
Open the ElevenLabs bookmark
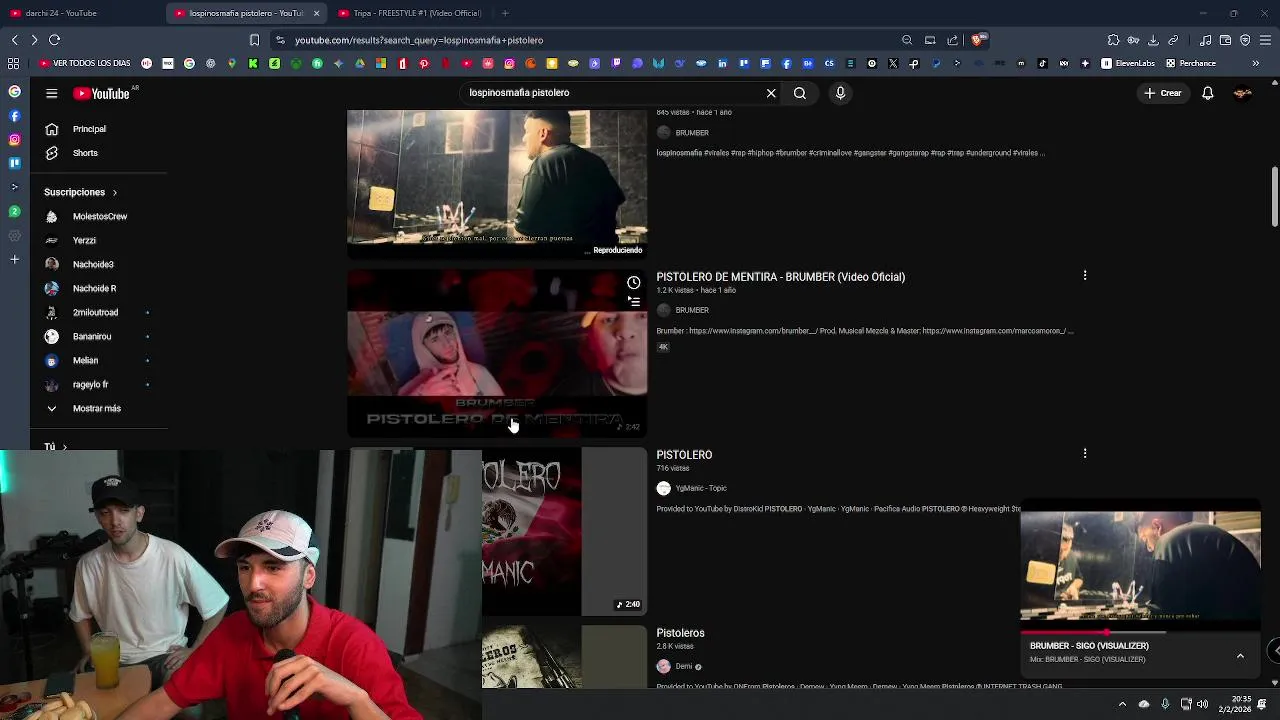coord(1128,63)
